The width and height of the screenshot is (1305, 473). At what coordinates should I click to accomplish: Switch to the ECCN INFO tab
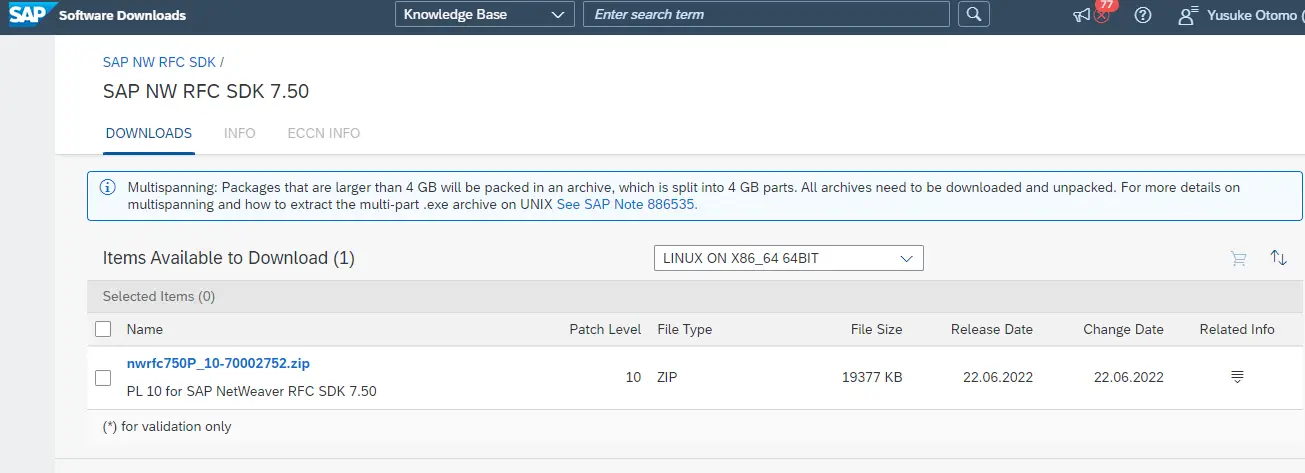(324, 133)
